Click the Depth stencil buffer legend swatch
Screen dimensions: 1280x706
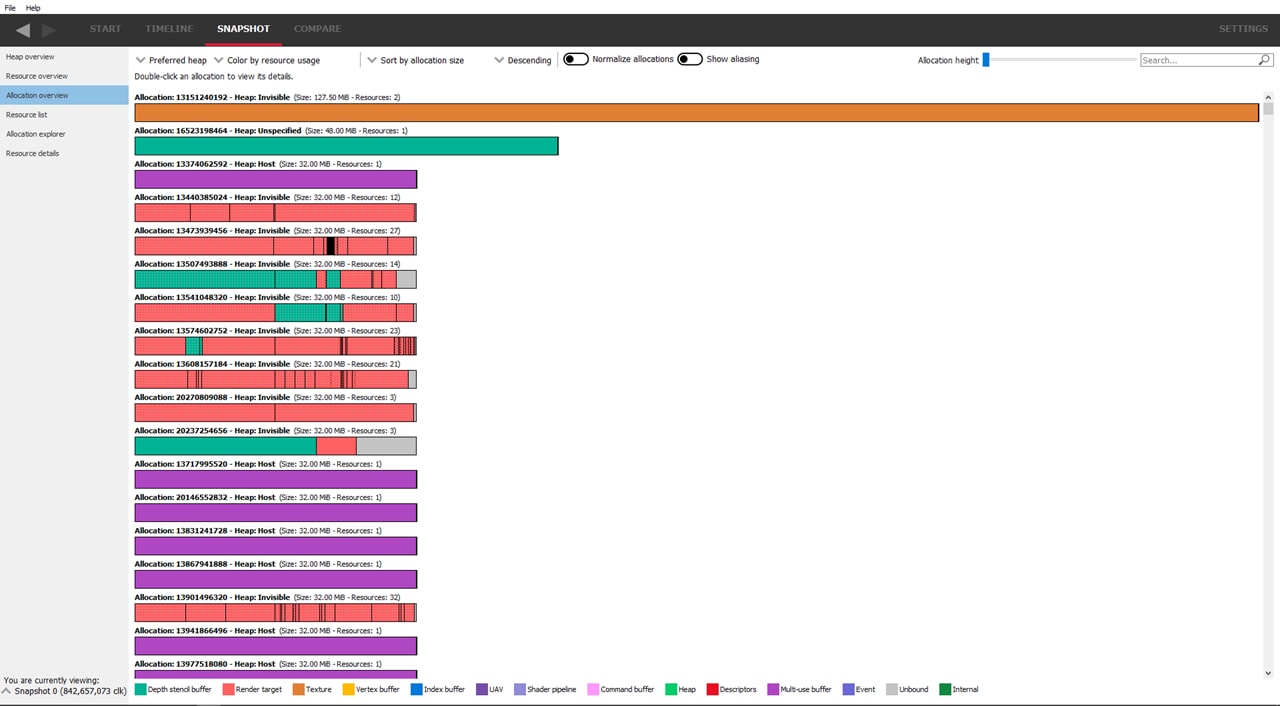point(141,689)
